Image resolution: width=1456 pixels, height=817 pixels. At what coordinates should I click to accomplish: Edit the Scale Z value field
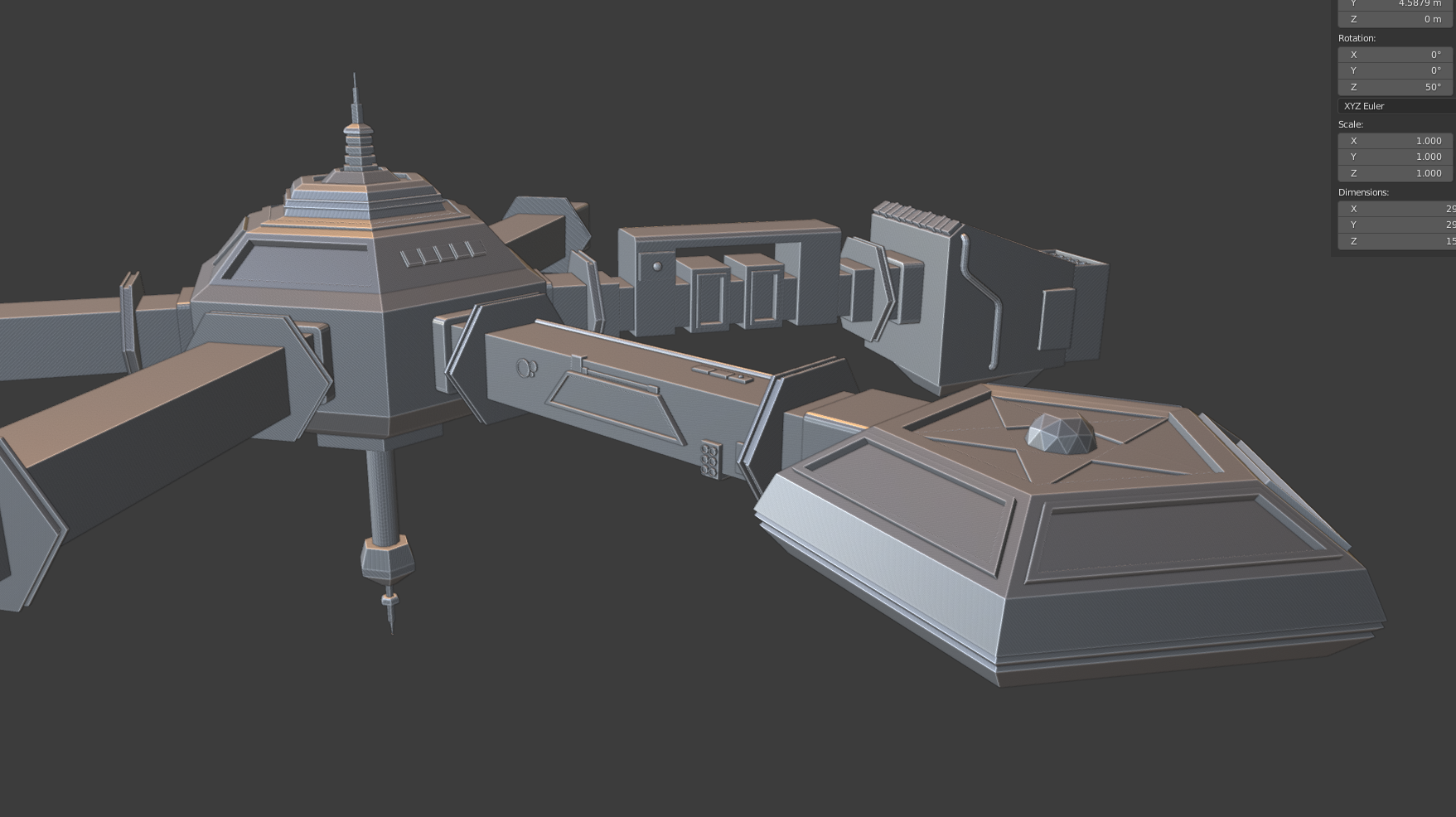click(x=1396, y=173)
